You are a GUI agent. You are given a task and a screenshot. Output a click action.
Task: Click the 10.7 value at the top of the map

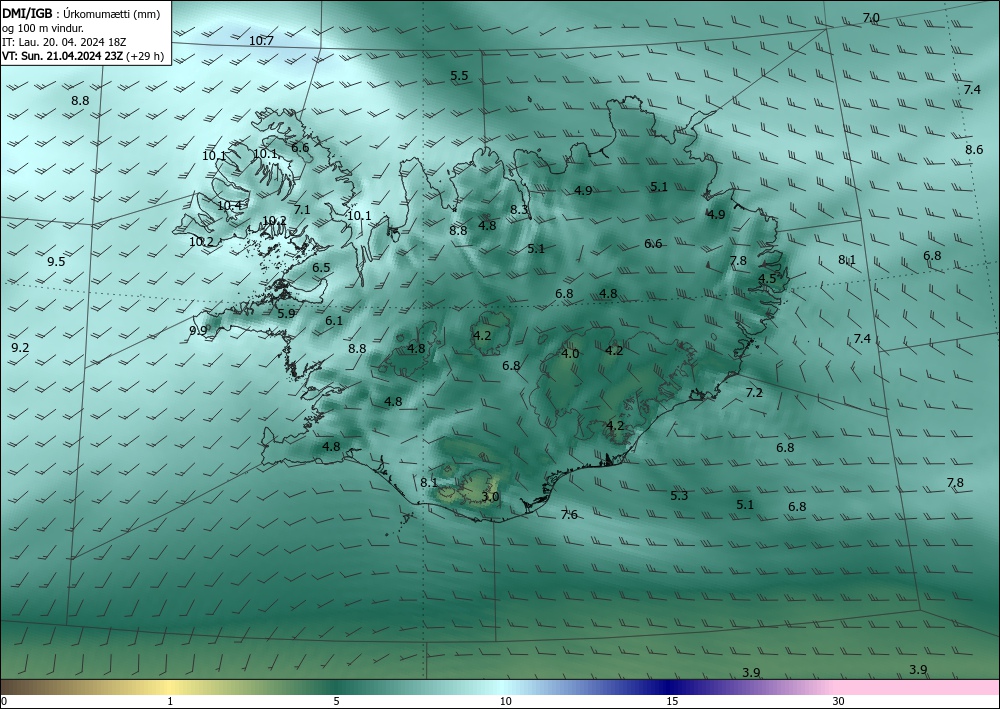pyautogui.click(x=261, y=41)
